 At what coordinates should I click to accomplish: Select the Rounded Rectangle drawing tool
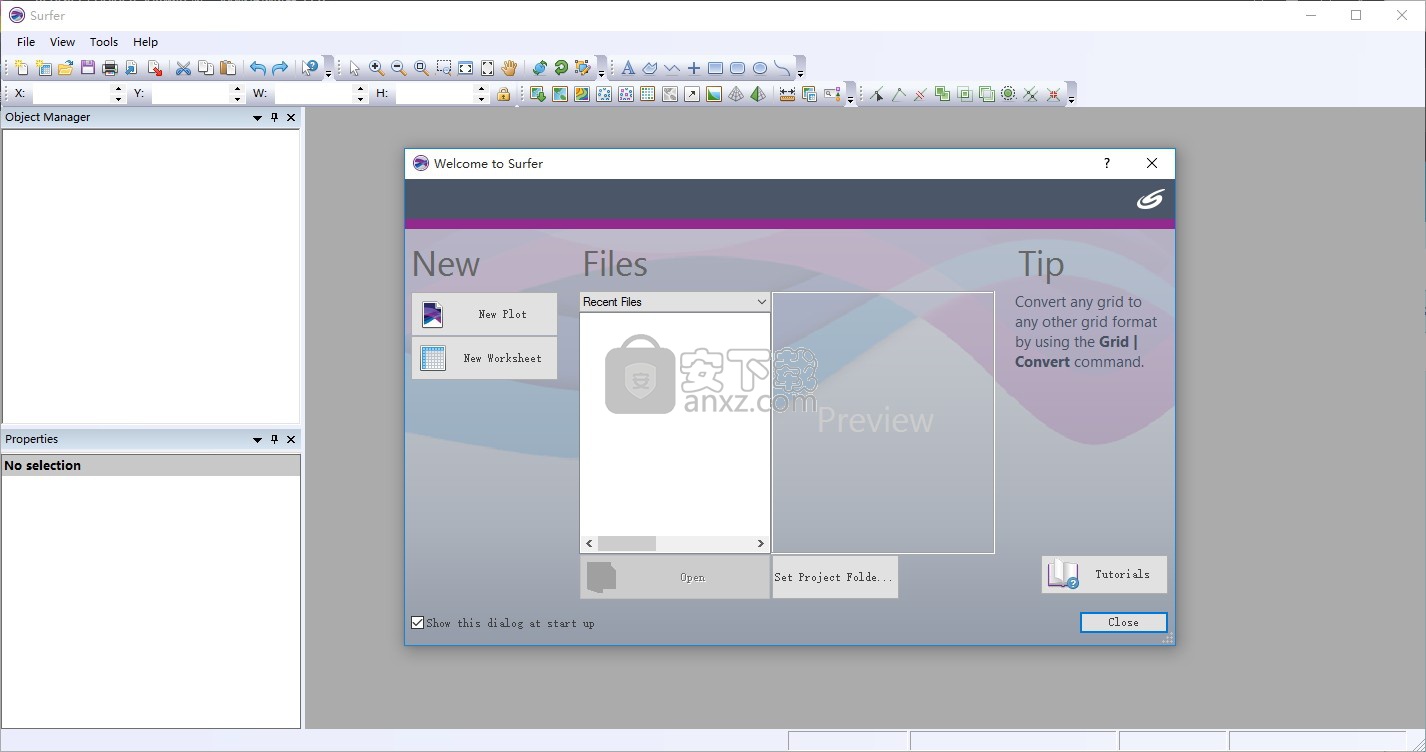[738, 68]
